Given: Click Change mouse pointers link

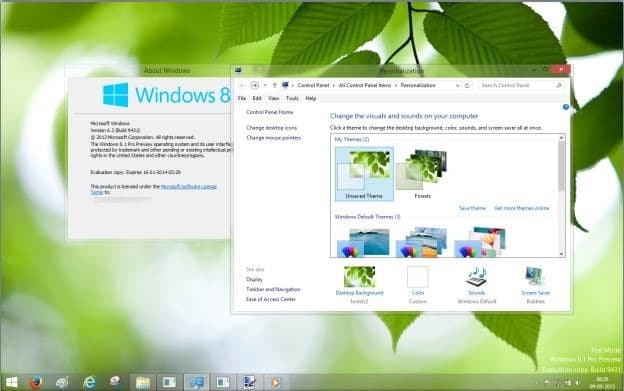Looking at the screenshot, I should pyautogui.click(x=273, y=138).
